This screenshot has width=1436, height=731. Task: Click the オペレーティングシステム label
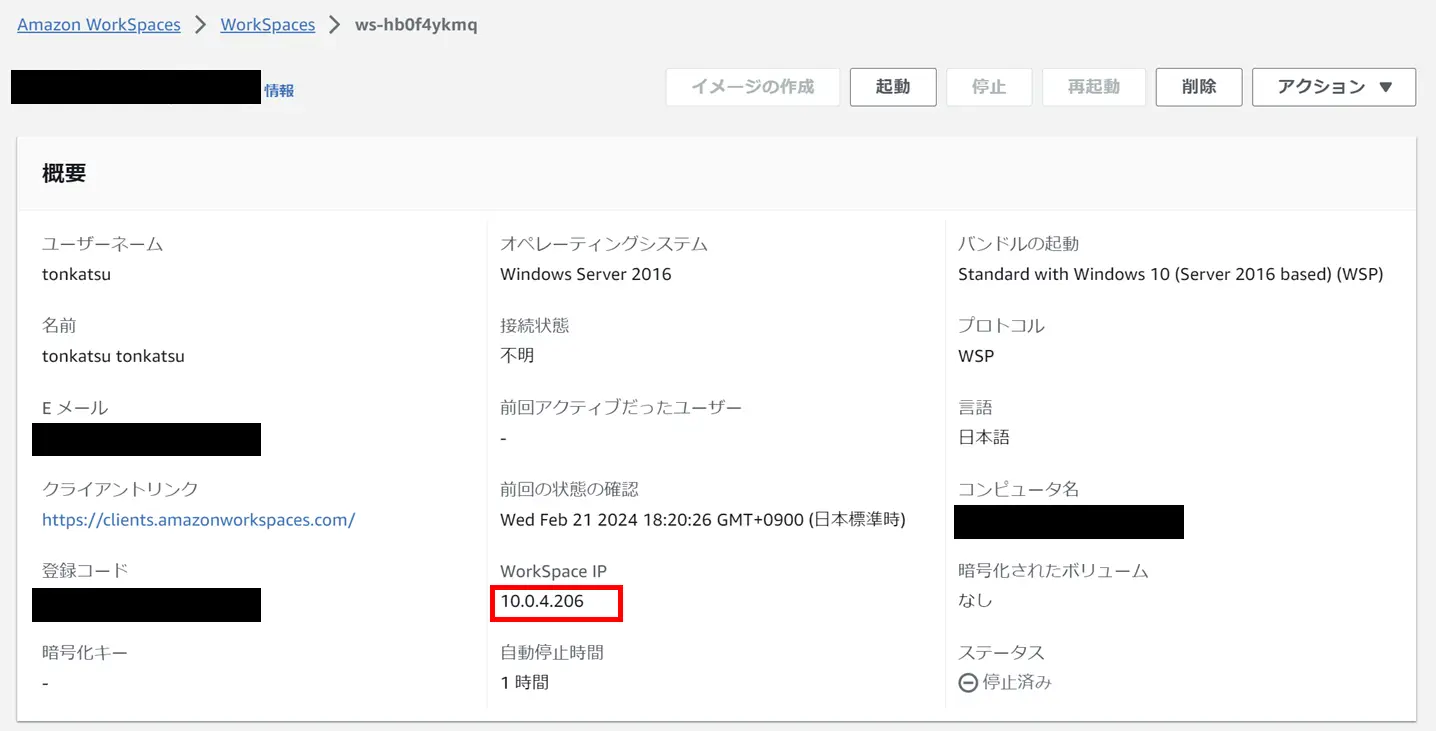pos(604,243)
